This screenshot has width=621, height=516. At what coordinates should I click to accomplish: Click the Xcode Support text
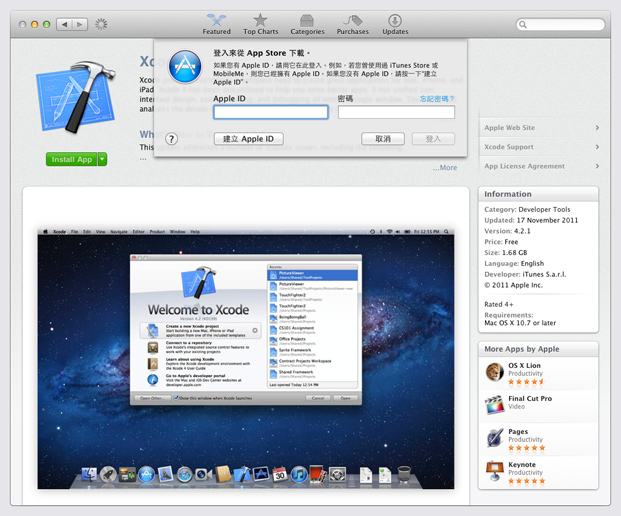click(x=509, y=147)
